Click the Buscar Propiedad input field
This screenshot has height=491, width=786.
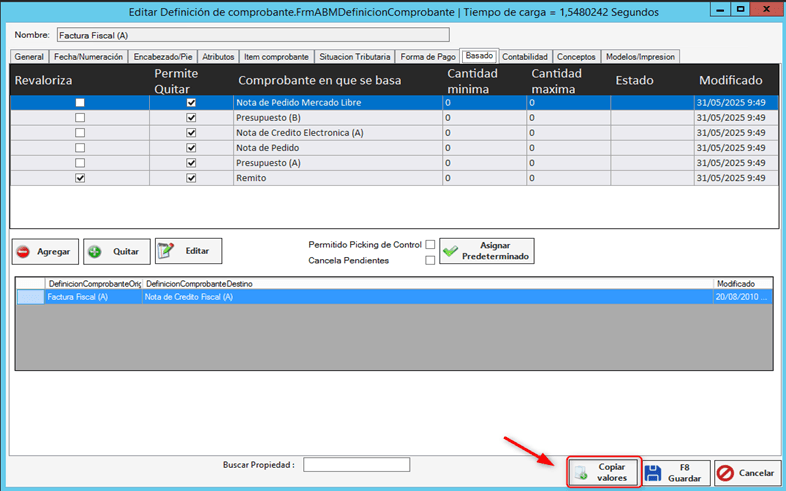click(x=356, y=465)
